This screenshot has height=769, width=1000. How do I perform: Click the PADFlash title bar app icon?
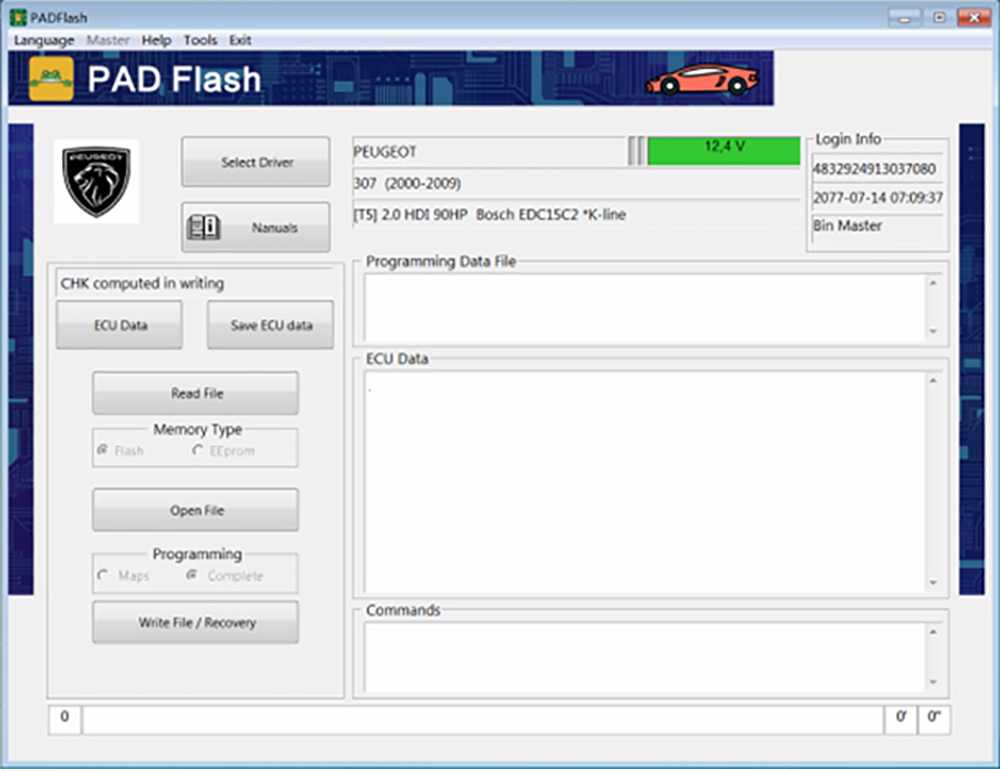pos(18,17)
